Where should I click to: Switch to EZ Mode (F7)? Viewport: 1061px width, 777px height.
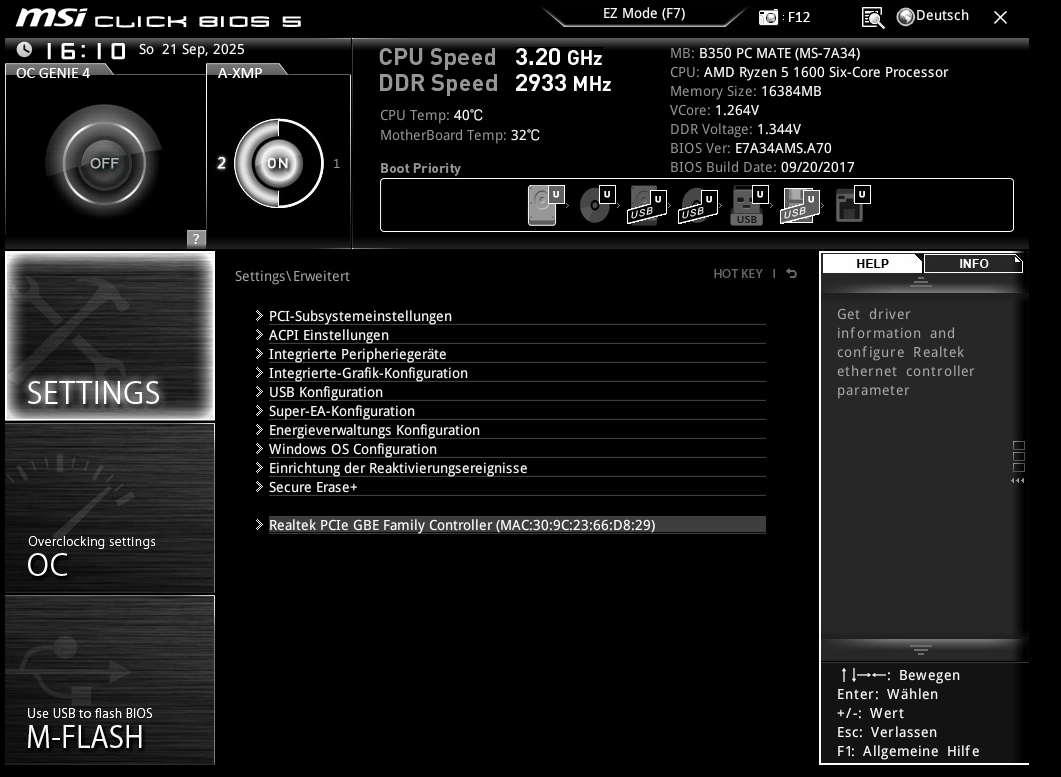click(x=644, y=14)
